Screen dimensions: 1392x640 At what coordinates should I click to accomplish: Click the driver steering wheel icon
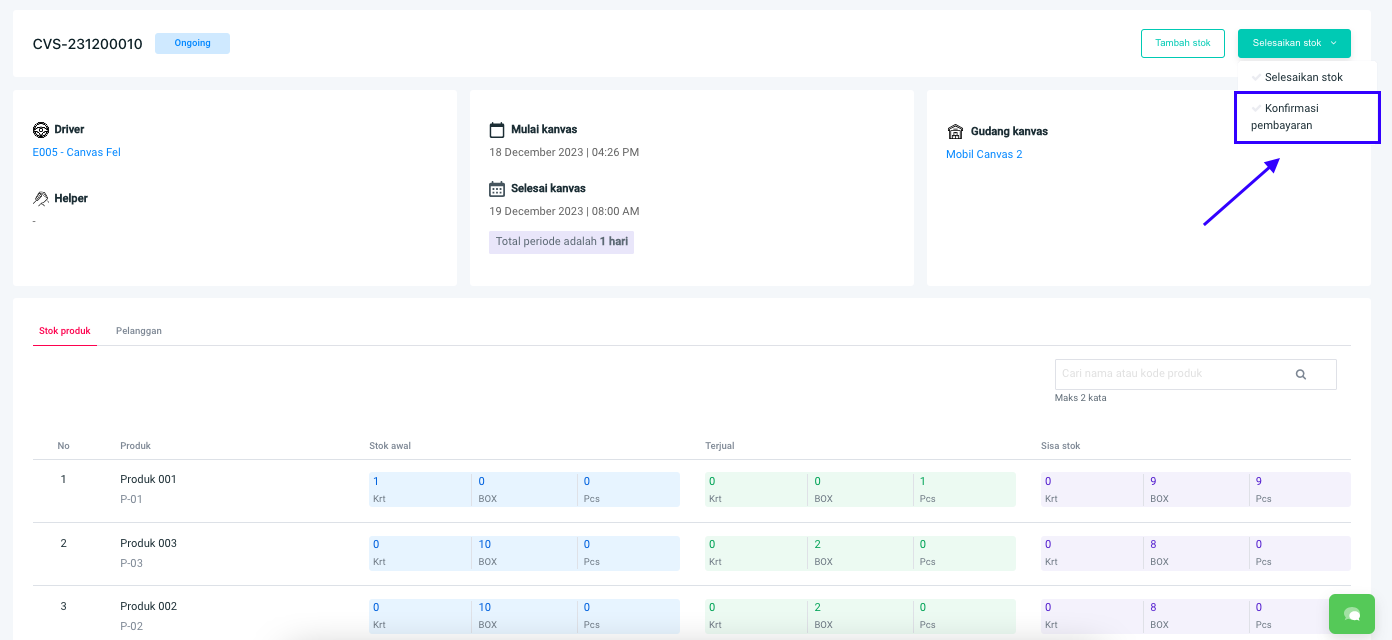coord(41,130)
